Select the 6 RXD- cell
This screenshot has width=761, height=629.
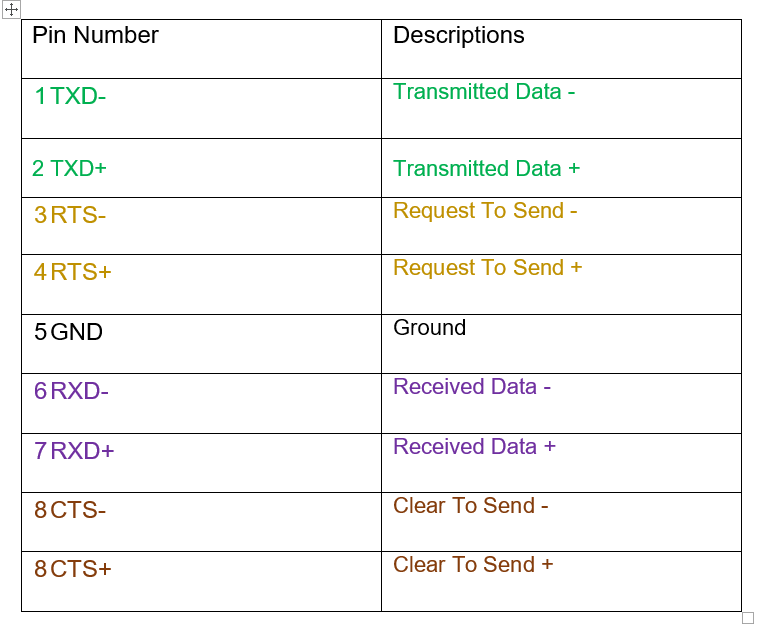[x=201, y=404]
